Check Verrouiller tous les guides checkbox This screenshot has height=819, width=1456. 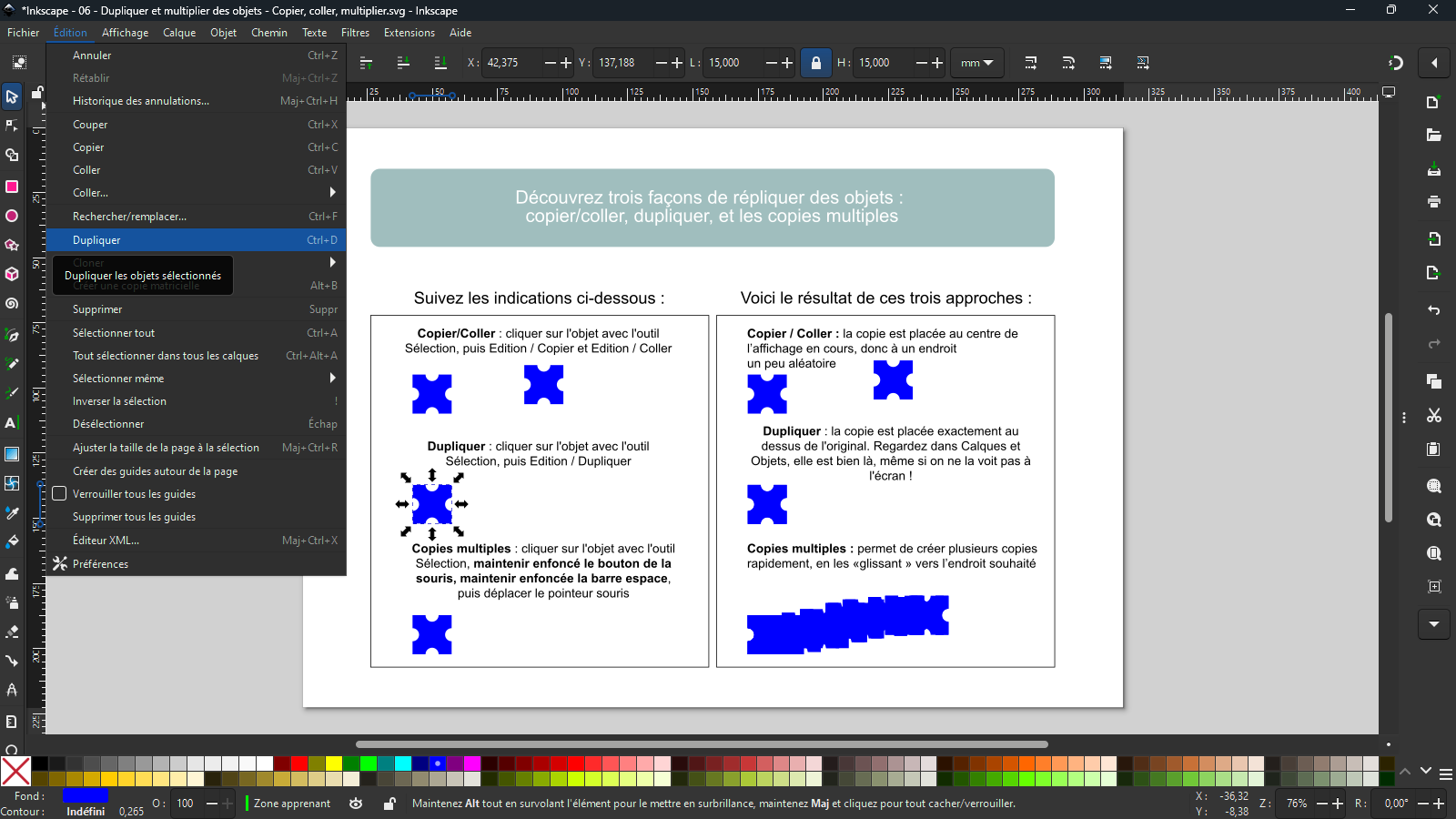coord(60,493)
